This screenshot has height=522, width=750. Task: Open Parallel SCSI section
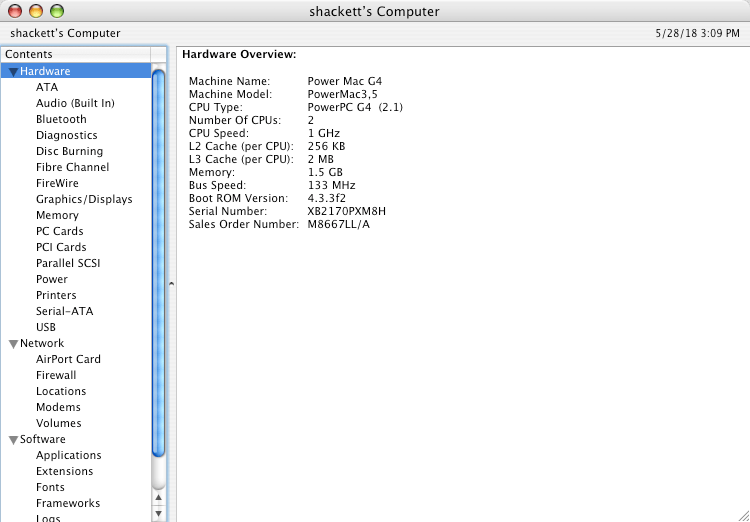(68, 263)
